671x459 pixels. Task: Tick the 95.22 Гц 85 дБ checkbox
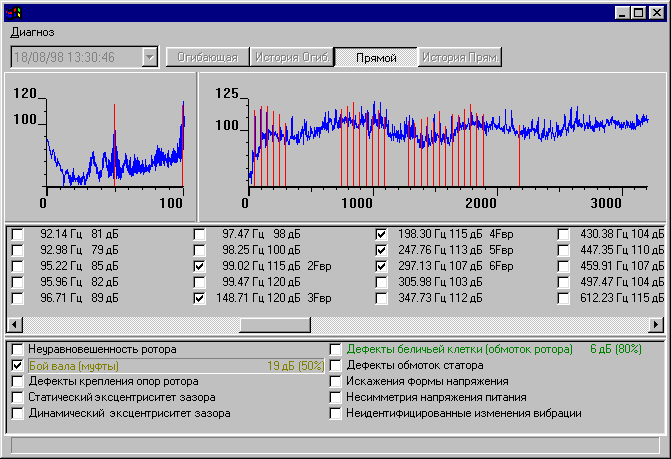(x=18, y=267)
